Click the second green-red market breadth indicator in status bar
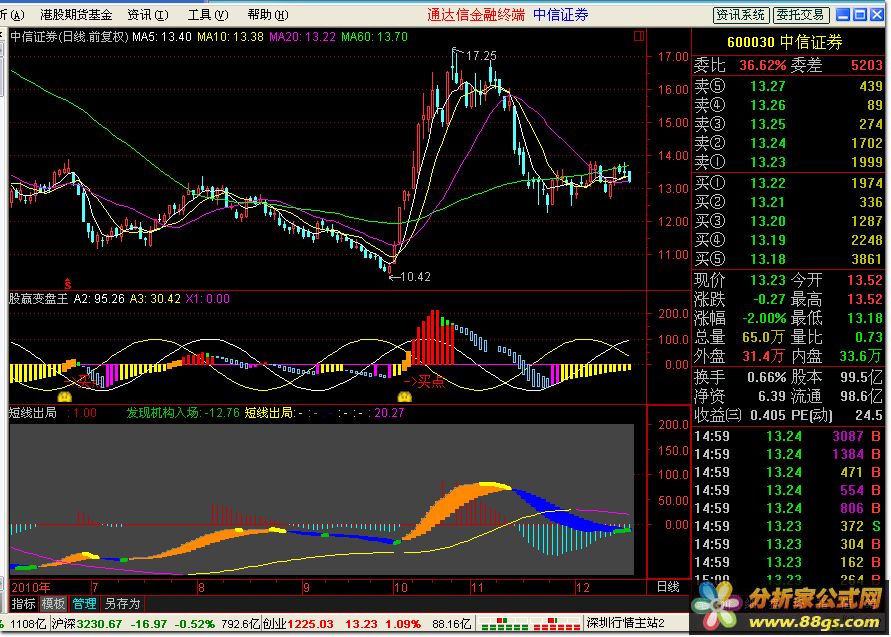The width and height of the screenshot is (891, 637). click(x=556, y=624)
